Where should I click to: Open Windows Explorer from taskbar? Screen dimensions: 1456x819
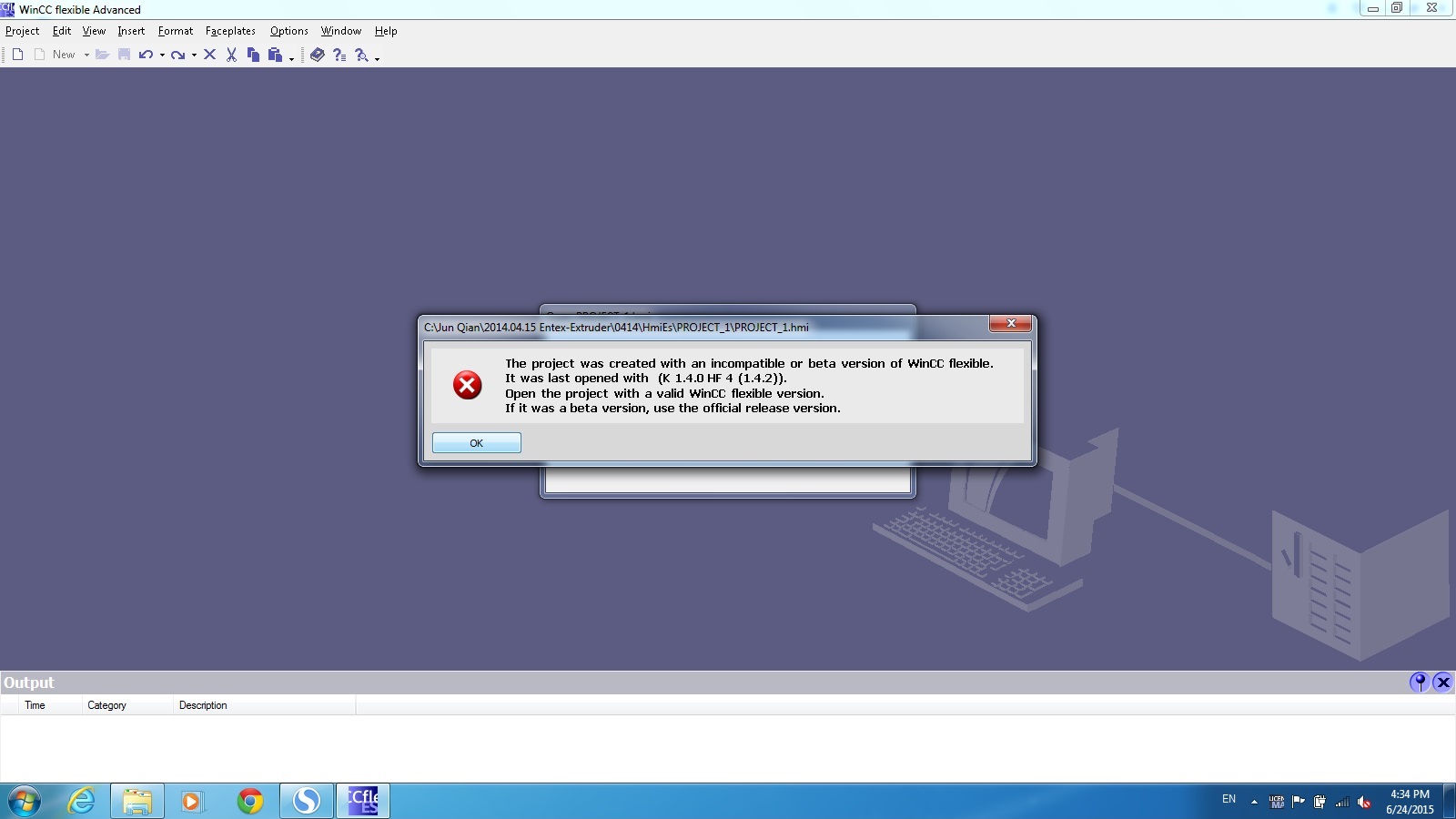coord(137,801)
